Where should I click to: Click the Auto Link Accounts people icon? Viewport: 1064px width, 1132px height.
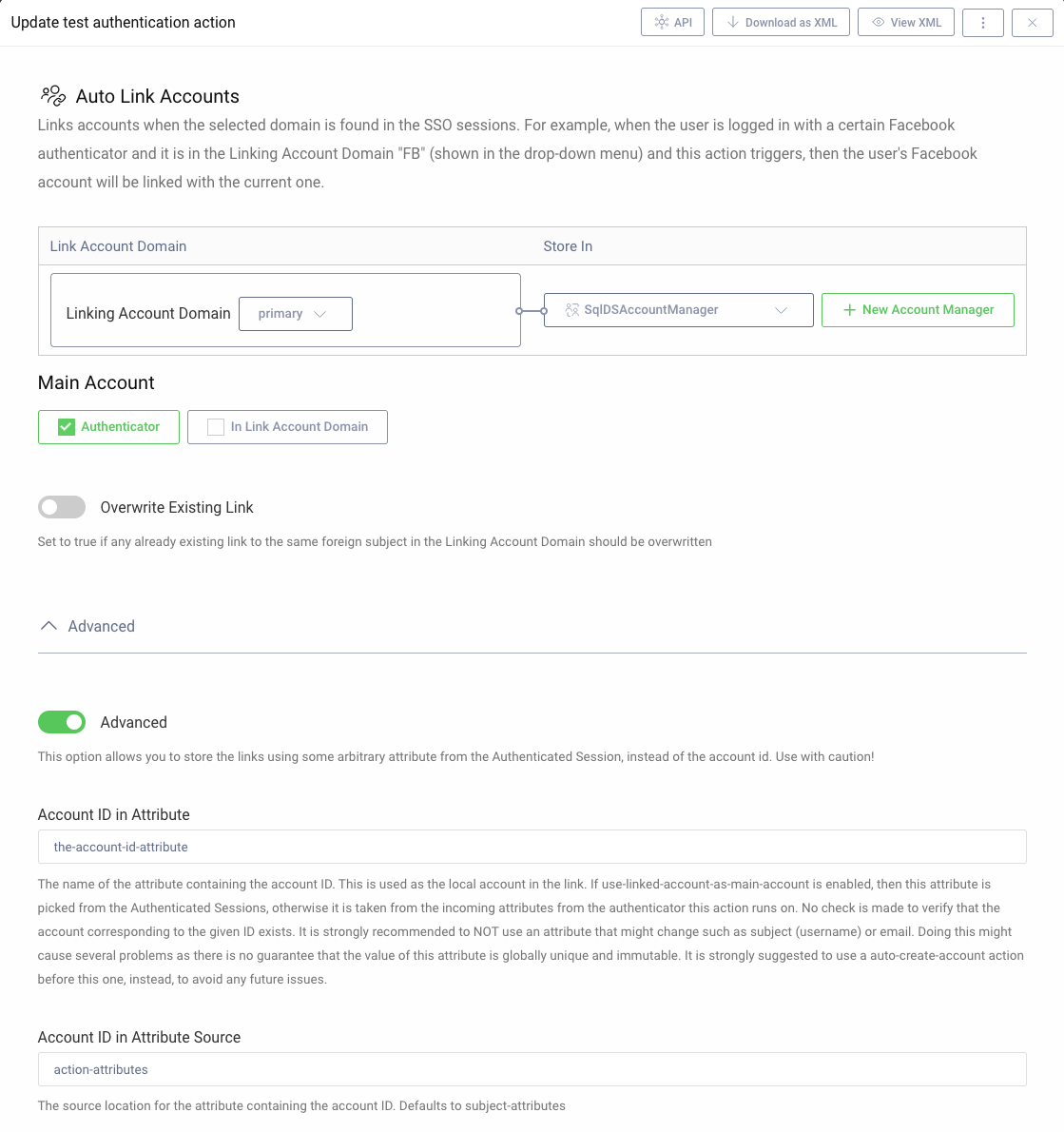coord(52,94)
